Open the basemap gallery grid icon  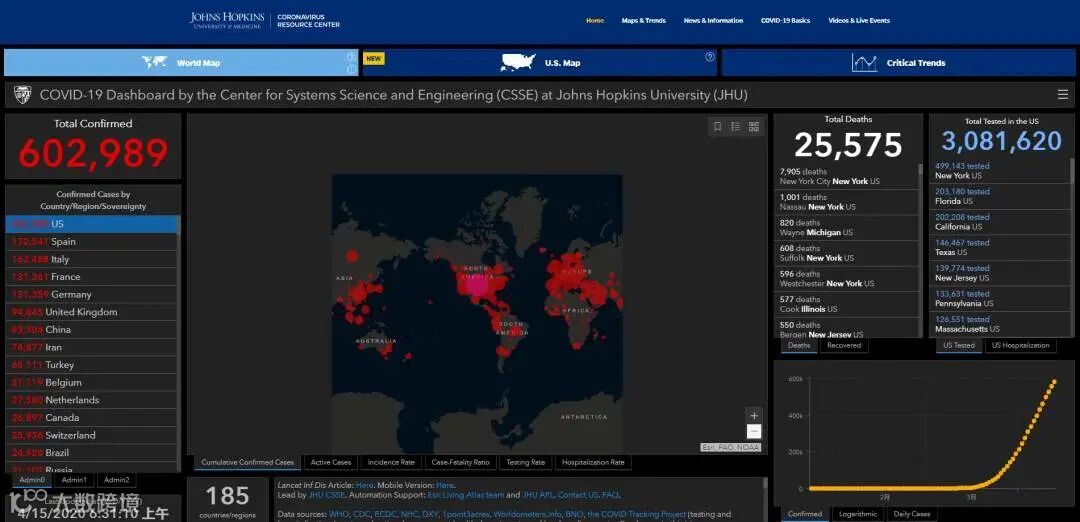click(754, 127)
